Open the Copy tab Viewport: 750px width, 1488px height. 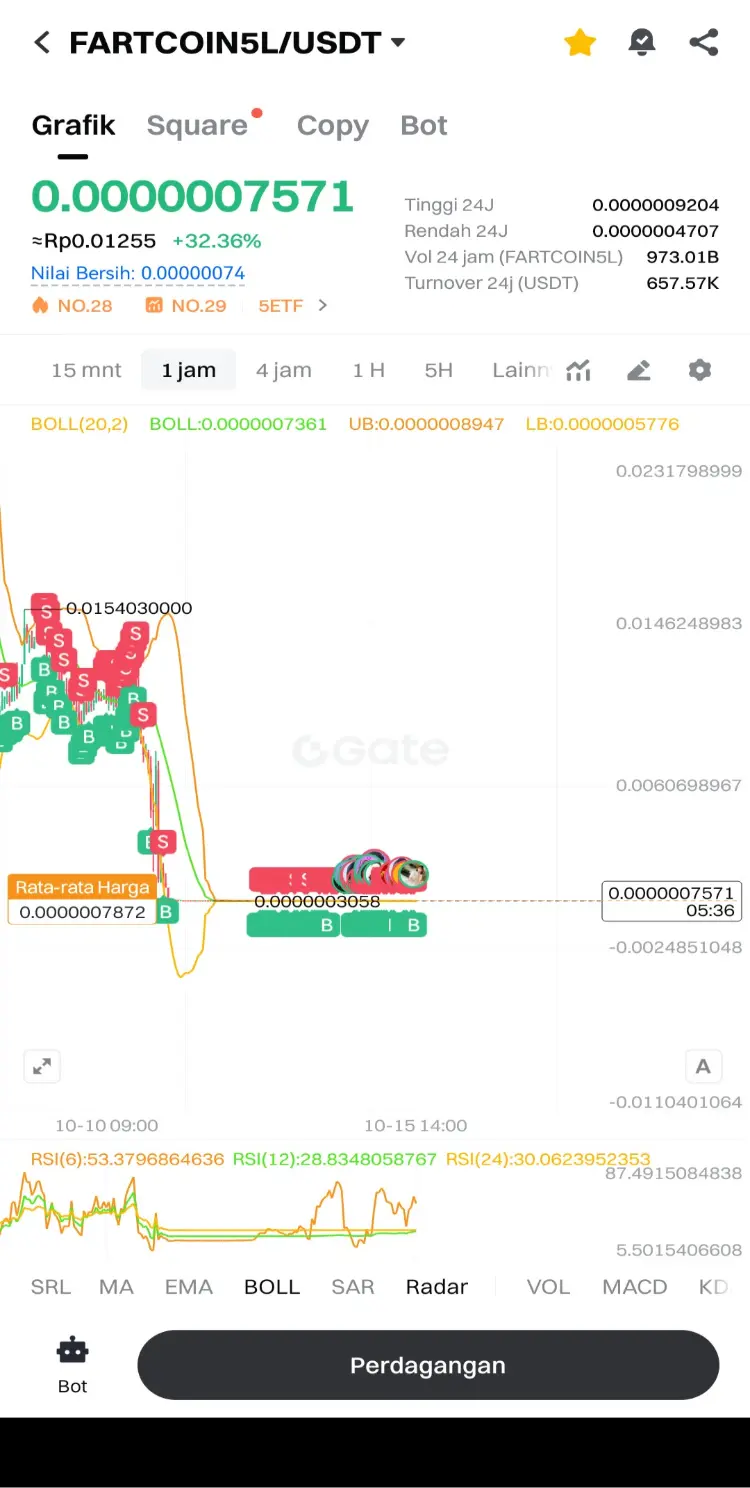tap(333, 126)
